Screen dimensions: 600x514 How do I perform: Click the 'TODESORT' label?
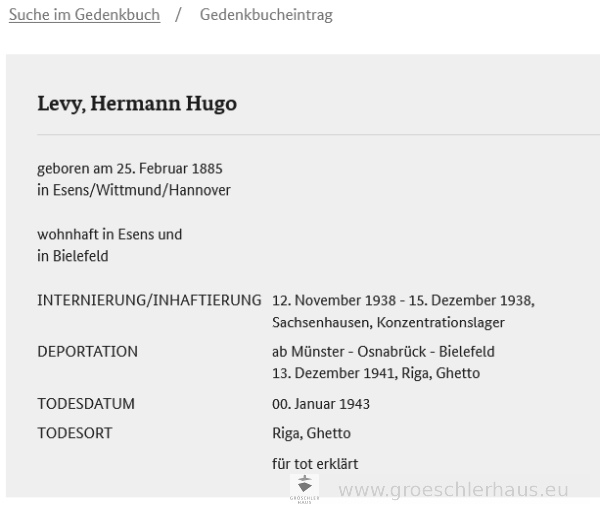tap(75, 433)
